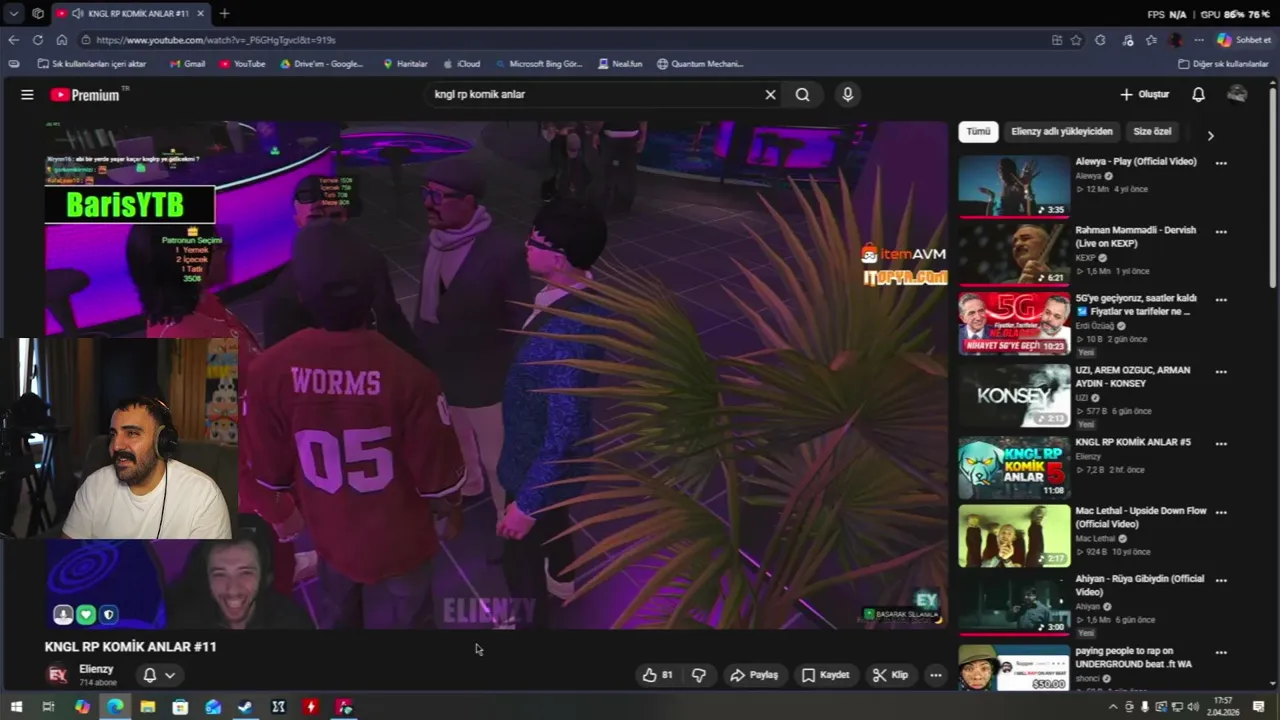
Task: Open the YouTube notifications bell in header
Action: 1198,95
